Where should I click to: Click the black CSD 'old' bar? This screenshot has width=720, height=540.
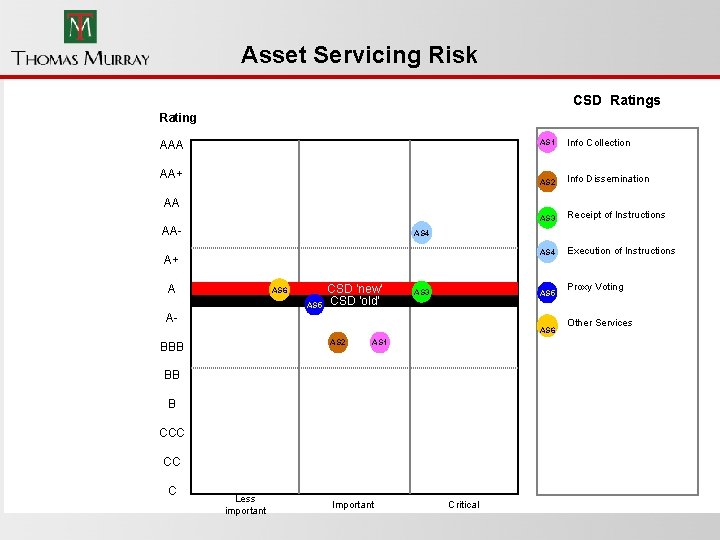tap(354, 301)
